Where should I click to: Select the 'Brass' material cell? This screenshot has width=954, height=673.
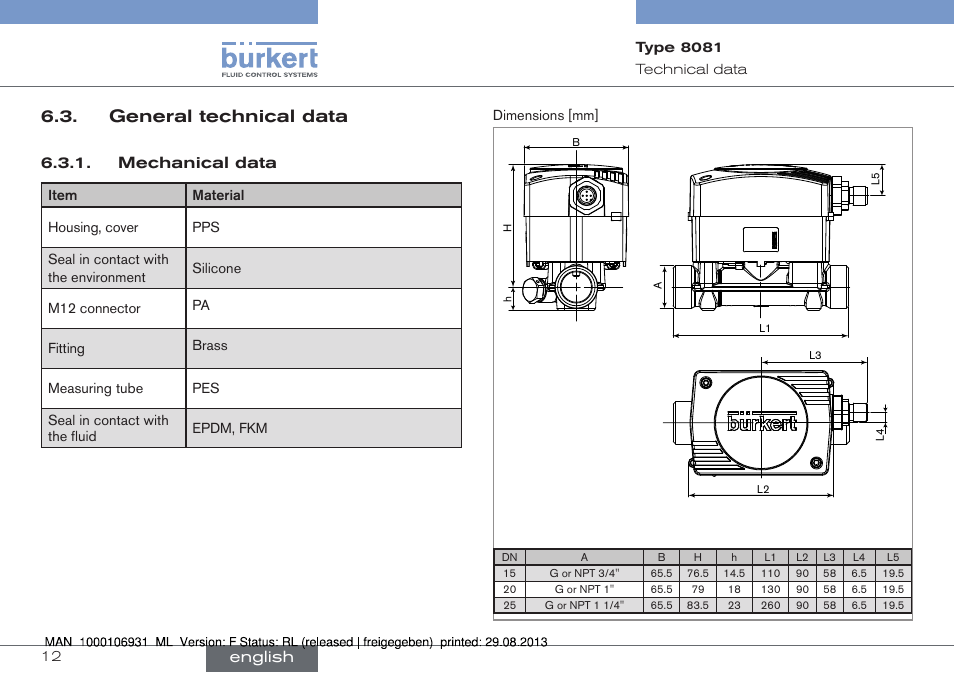[x=324, y=349]
